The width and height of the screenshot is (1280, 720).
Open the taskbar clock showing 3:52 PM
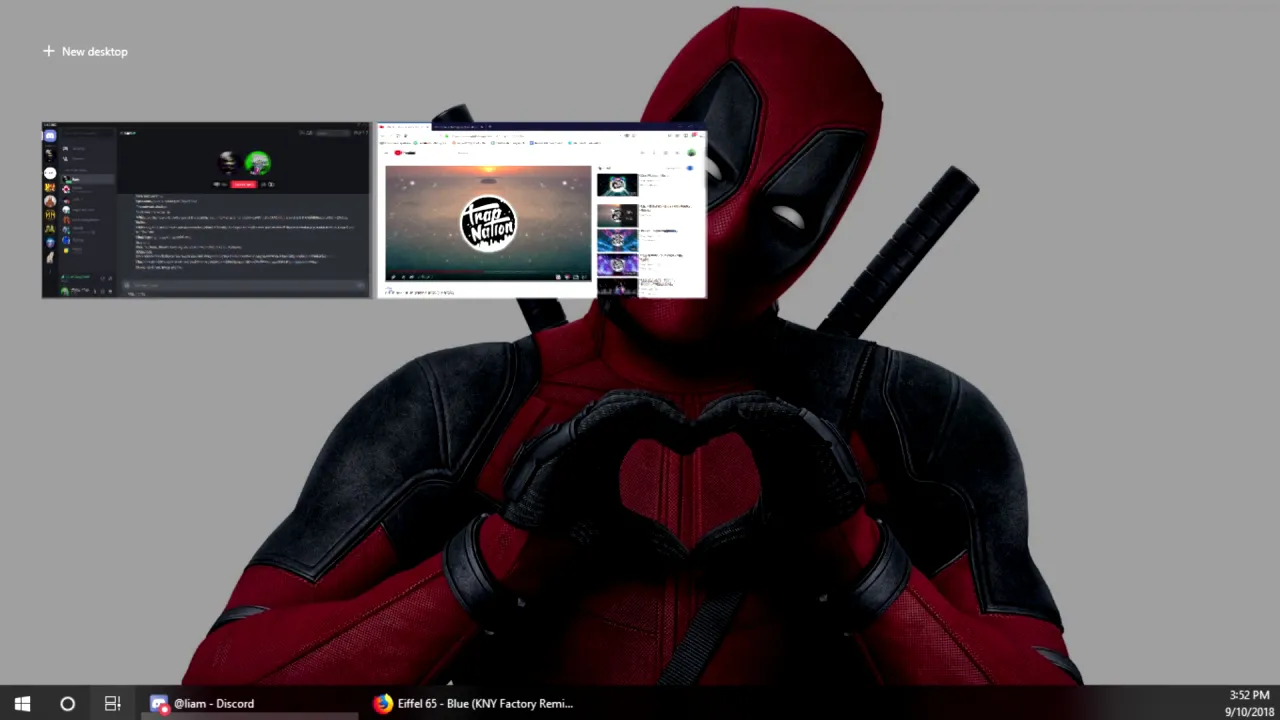(1249, 703)
